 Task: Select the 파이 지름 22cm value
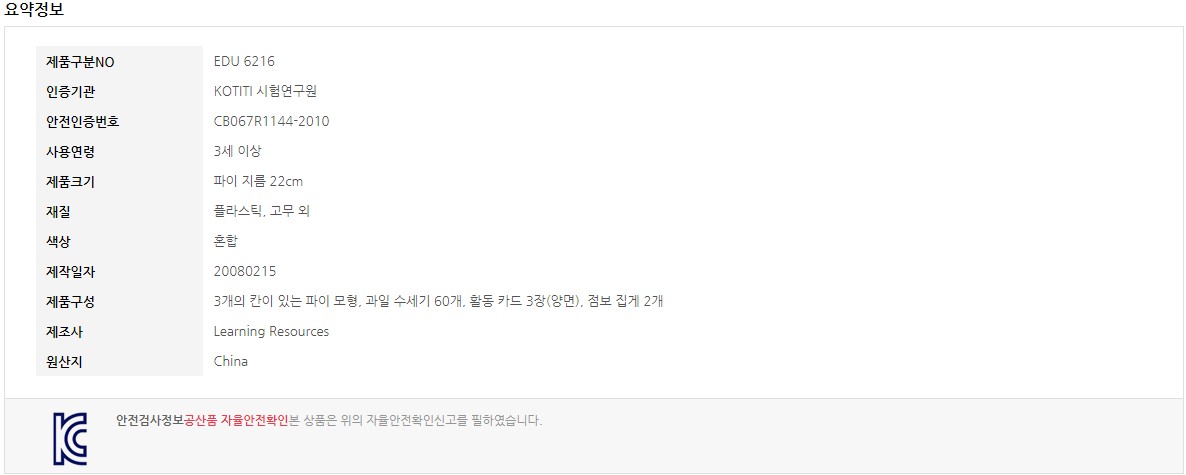click(x=259, y=182)
